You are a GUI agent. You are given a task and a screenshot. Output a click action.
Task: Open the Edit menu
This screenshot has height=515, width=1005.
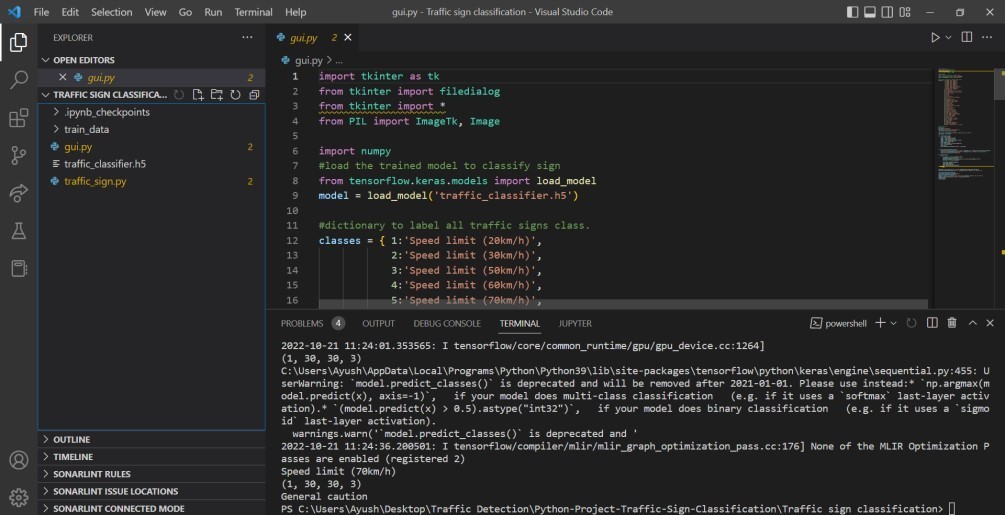70,12
